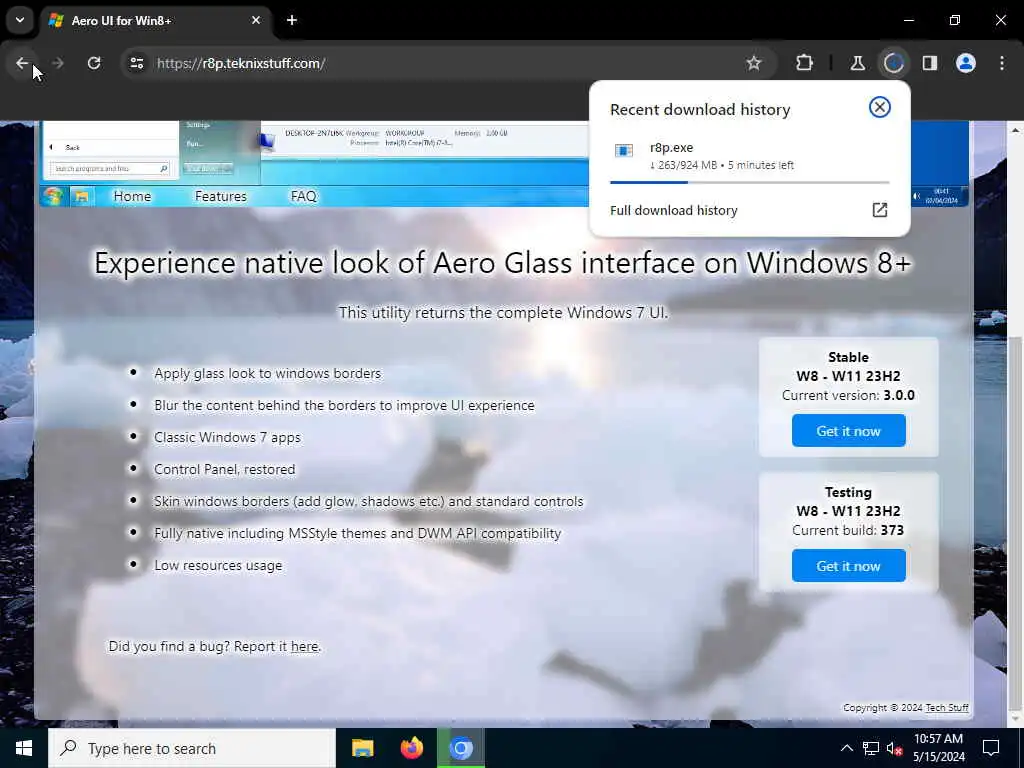Click the network icon in system tray
Viewport: 1024px width, 768px height.
(x=871, y=748)
